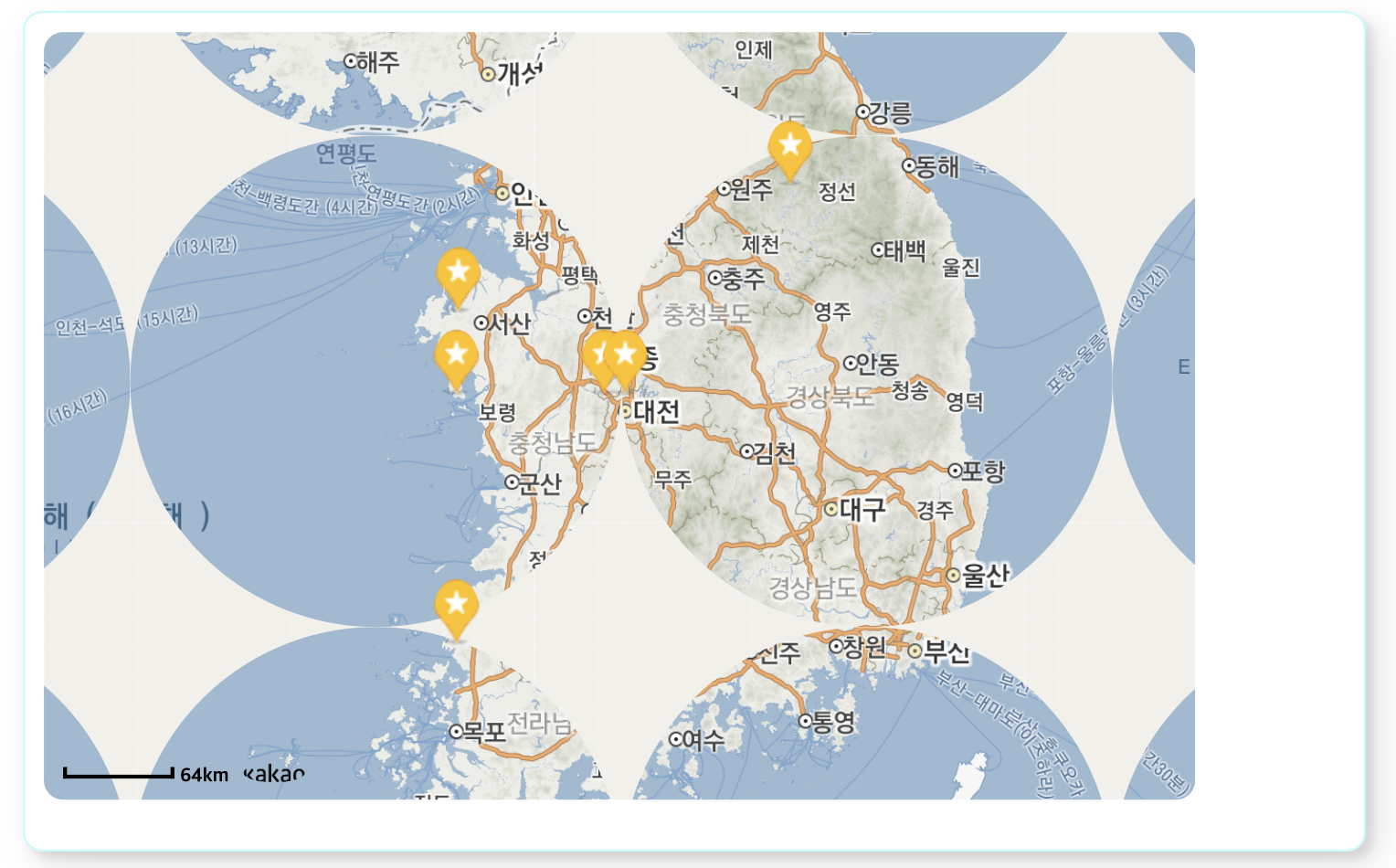Click the 영주 label
The image size is (1396, 868).
tap(832, 312)
